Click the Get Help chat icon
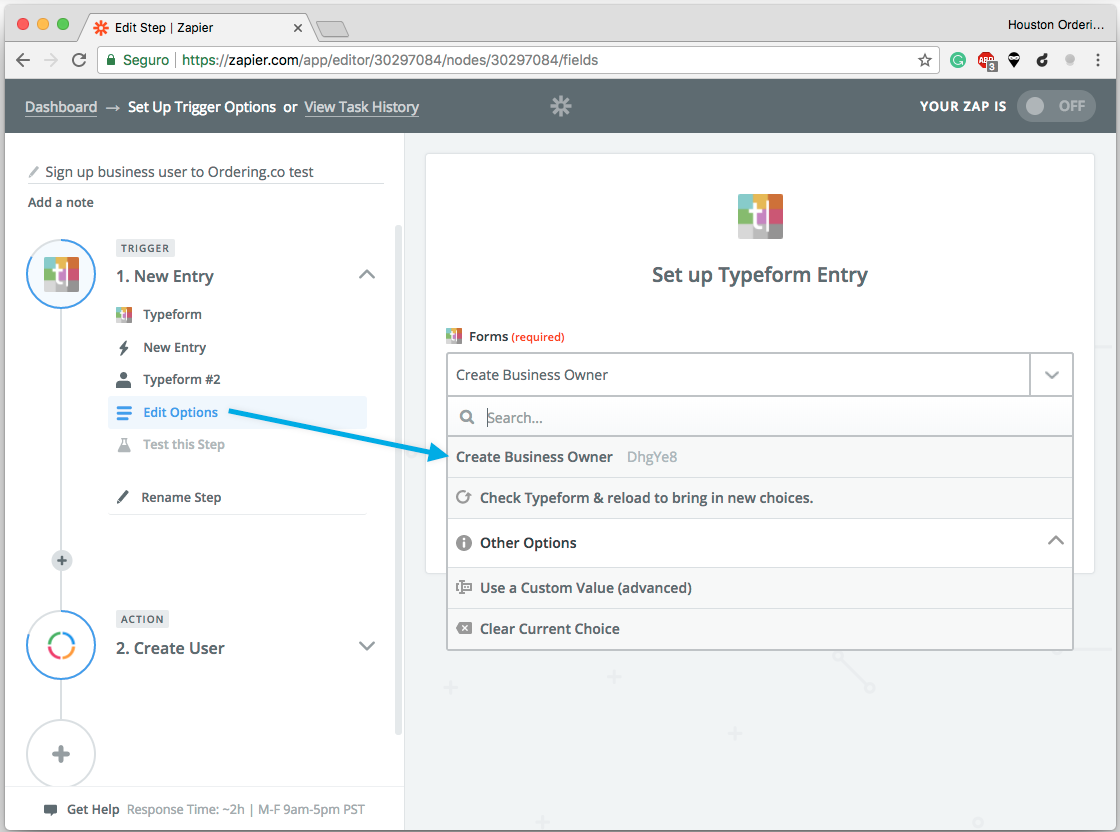1120x832 pixels. (x=50, y=810)
